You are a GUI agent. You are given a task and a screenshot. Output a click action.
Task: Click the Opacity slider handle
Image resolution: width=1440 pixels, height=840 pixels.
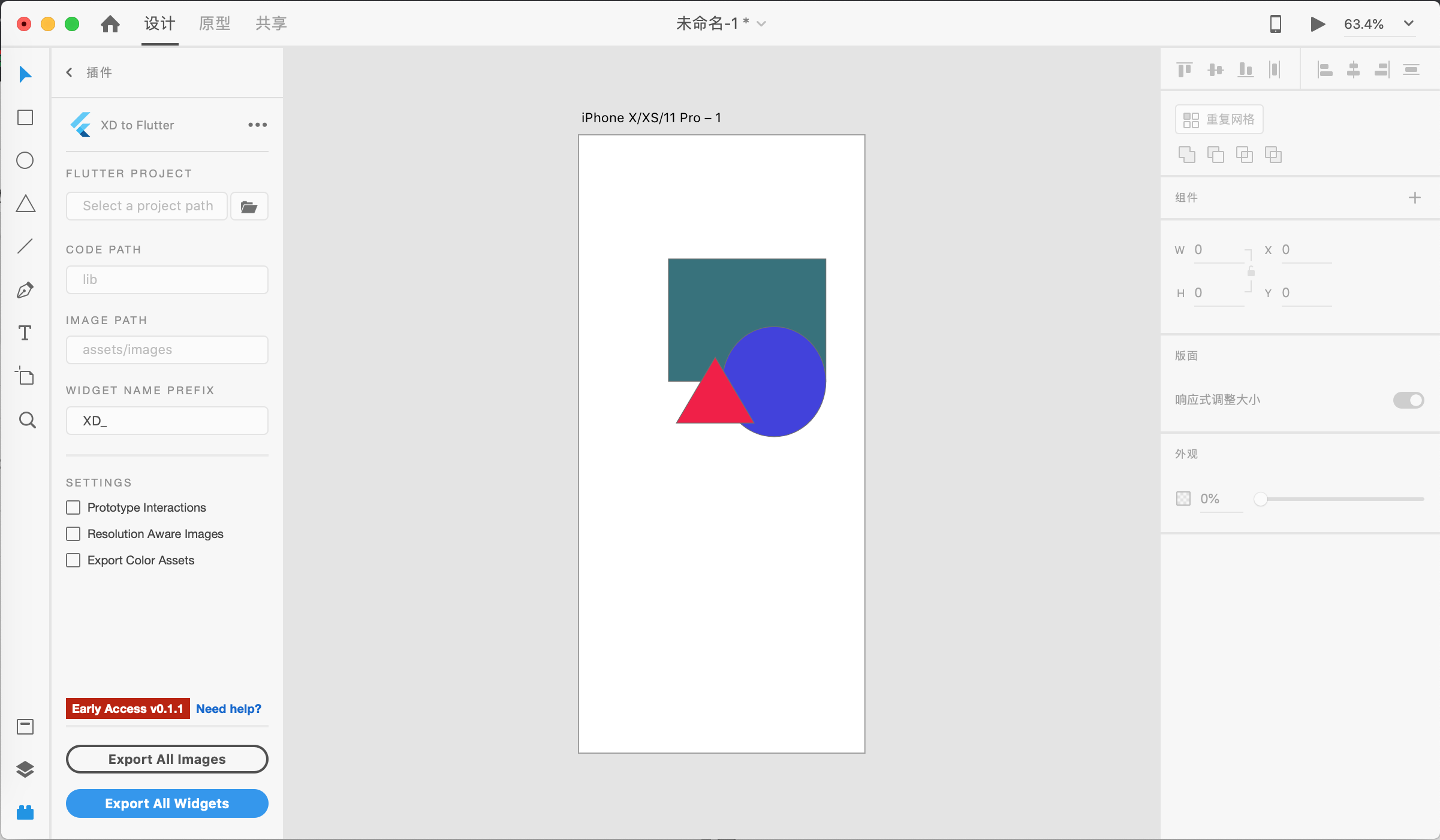click(1261, 499)
